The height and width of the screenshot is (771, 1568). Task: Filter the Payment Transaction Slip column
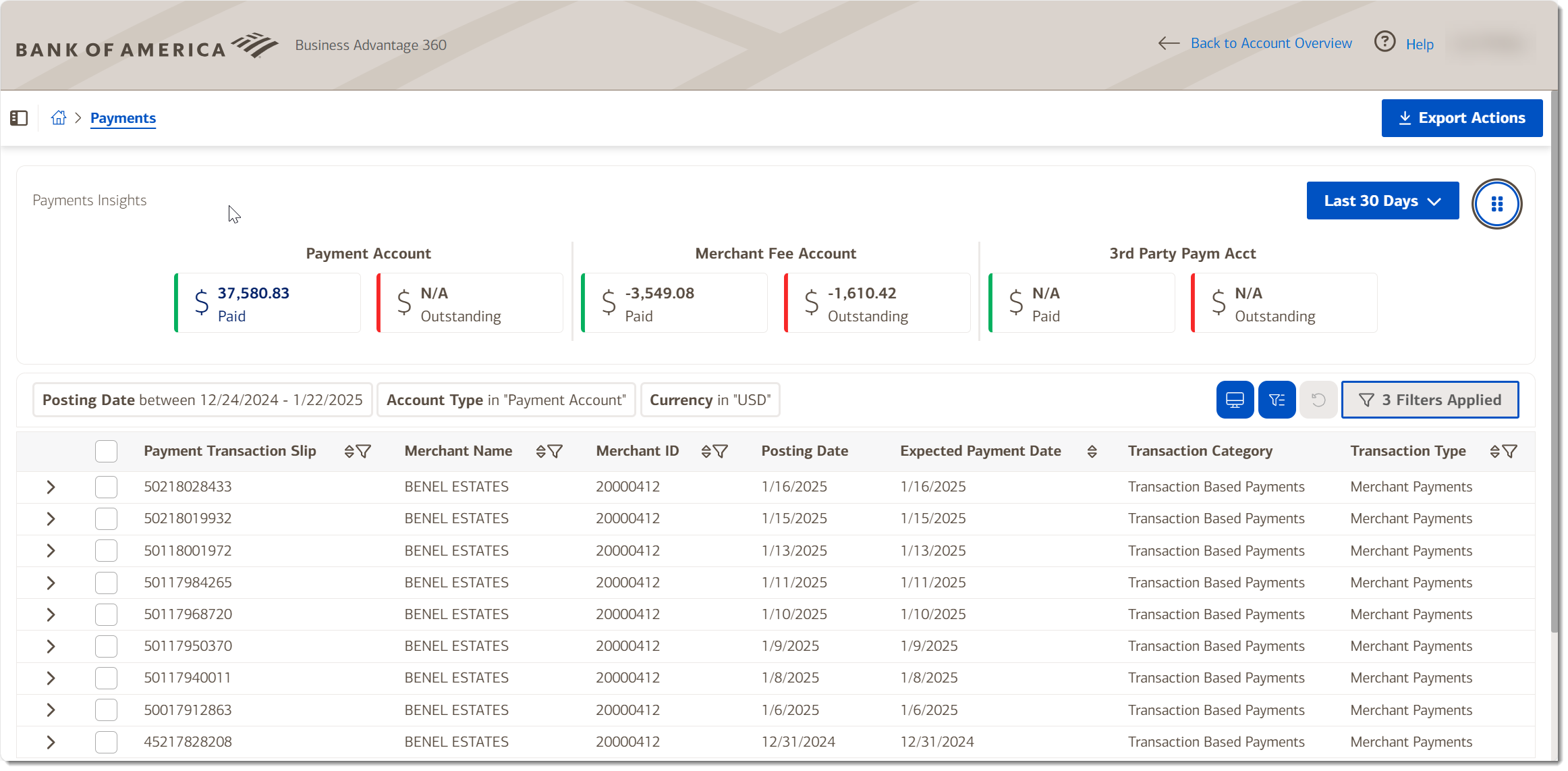pos(364,452)
